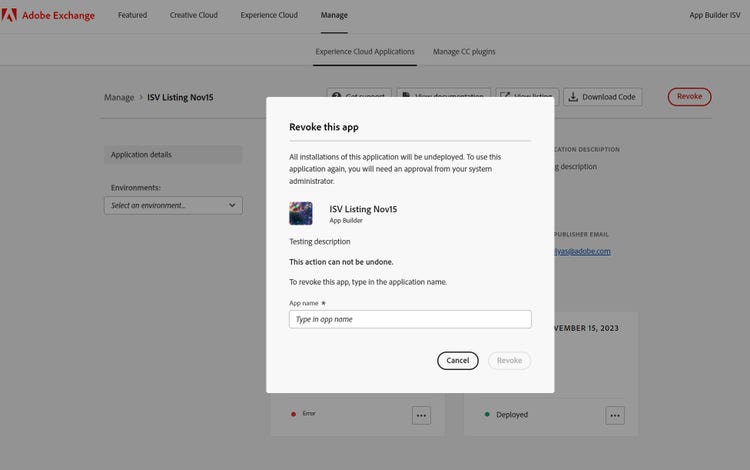Viewport: 750px width, 470px height.
Task: Open Experience Cloud in the top navigation
Action: (269, 15)
